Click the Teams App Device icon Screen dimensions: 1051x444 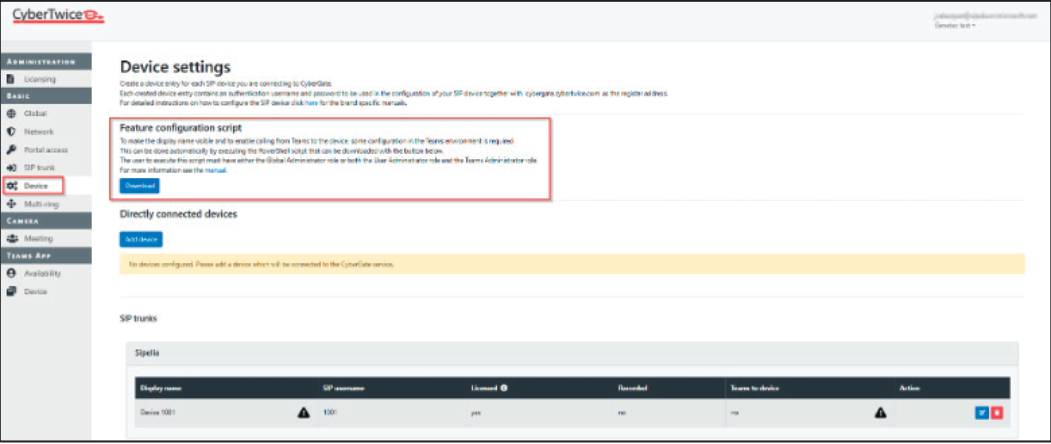click(x=11, y=292)
